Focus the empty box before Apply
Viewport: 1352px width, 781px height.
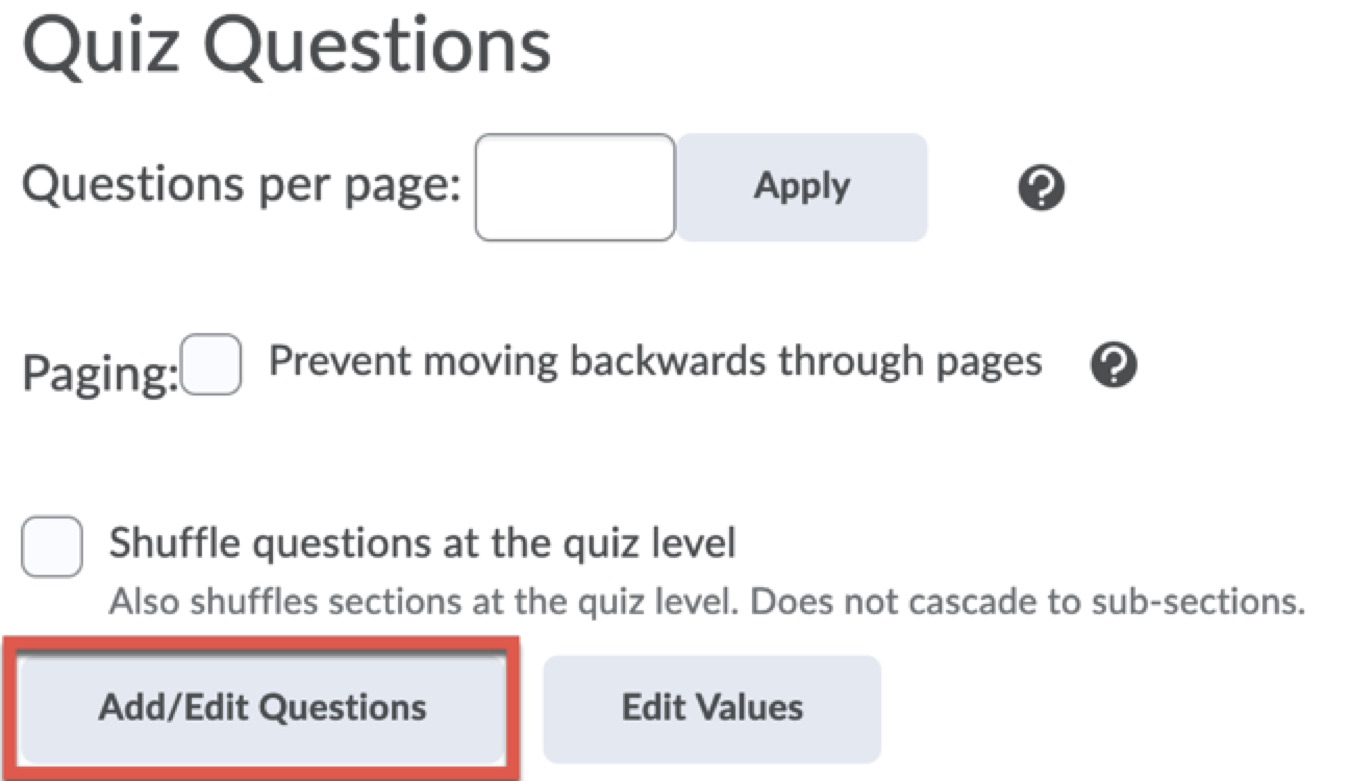click(x=575, y=187)
